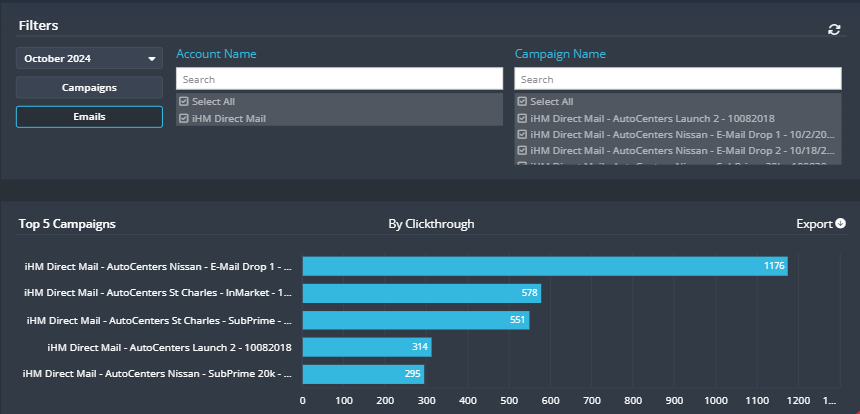The width and height of the screenshot is (860, 414).
Task: Select the 578 bar for St Charles InMarket
Action: pyautogui.click(x=422, y=293)
